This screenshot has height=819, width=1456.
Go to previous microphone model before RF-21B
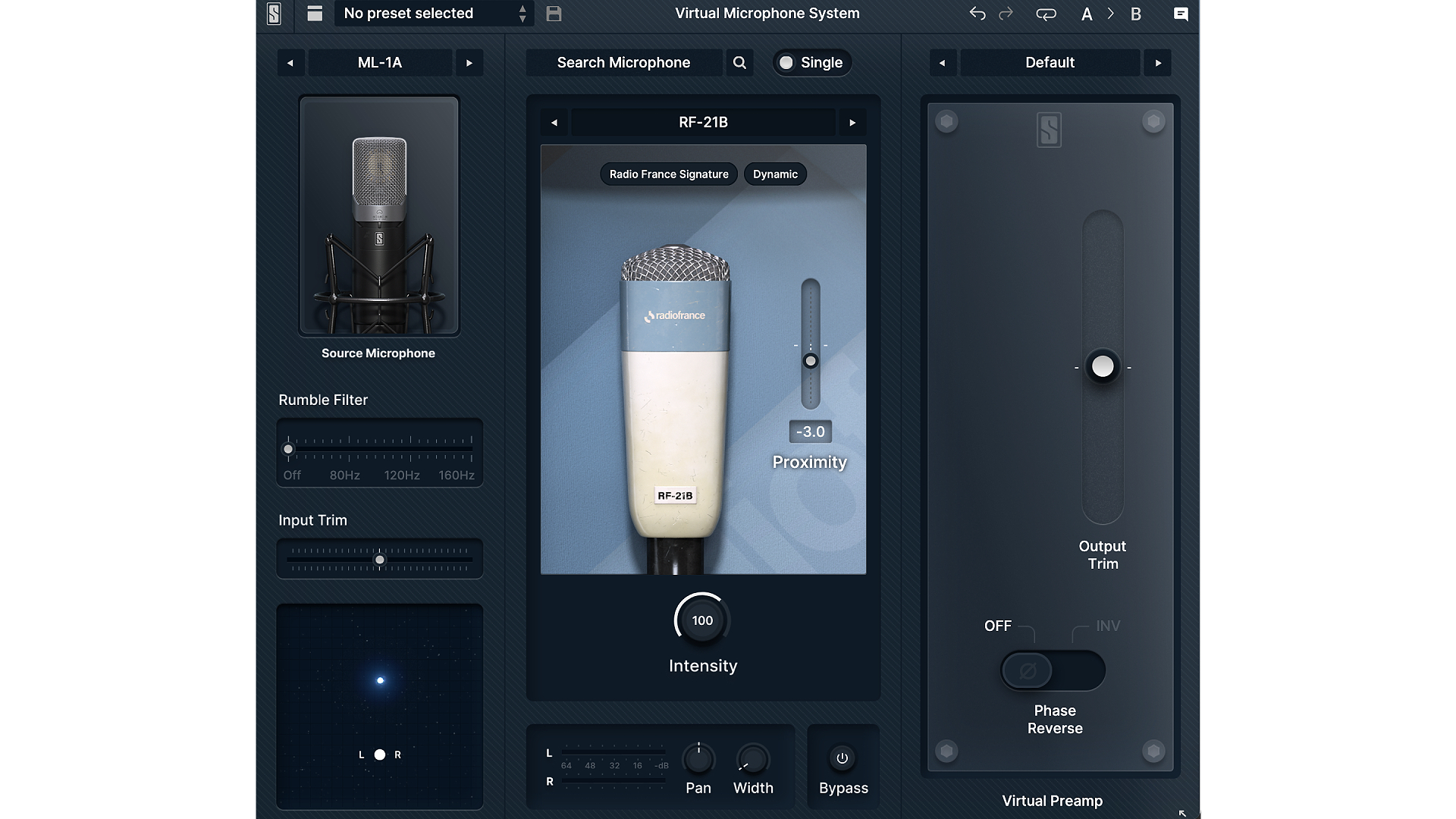point(554,122)
